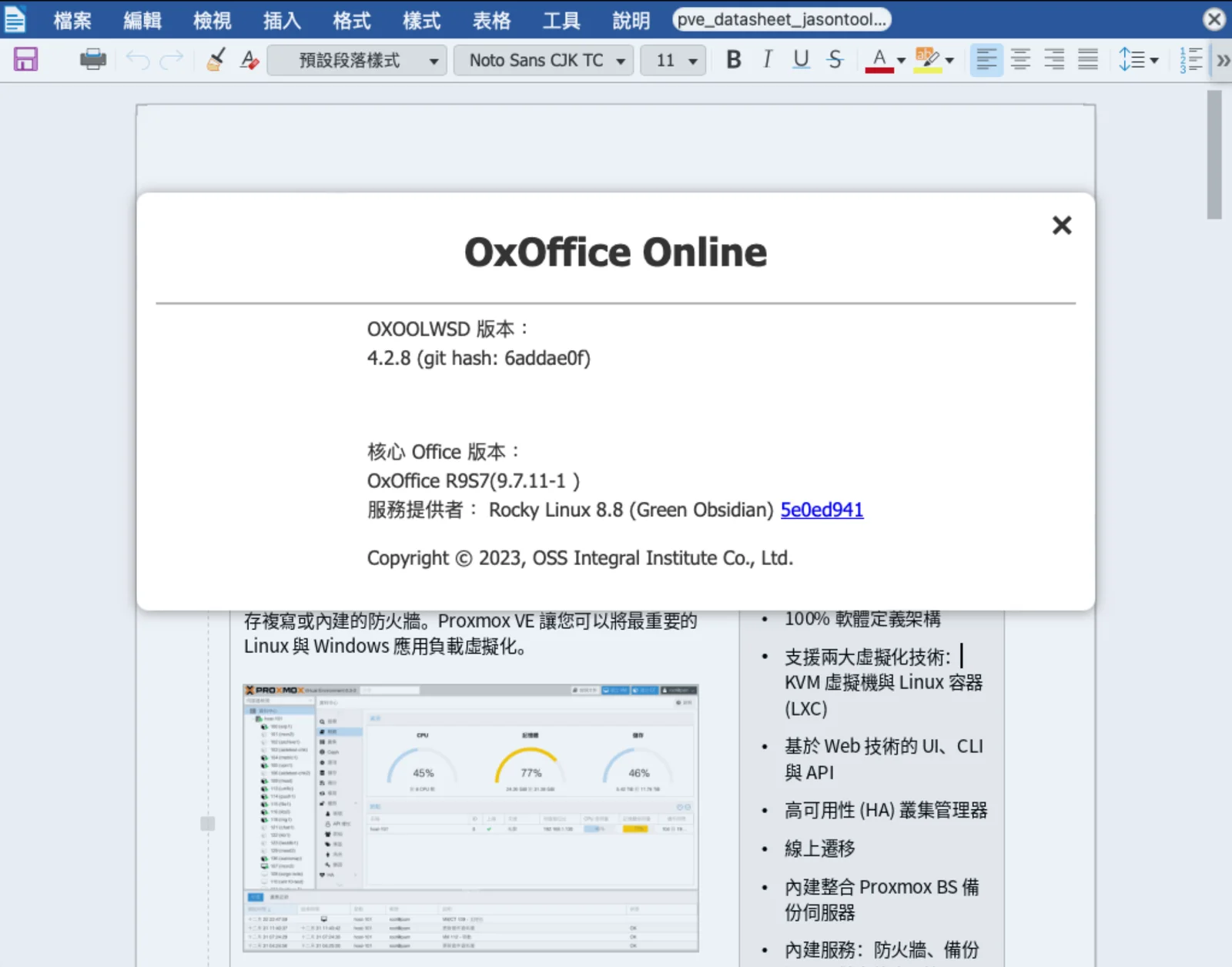Open the 檢視 menu
The height and width of the screenshot is (967, 1232).
[x=212, y=20]
